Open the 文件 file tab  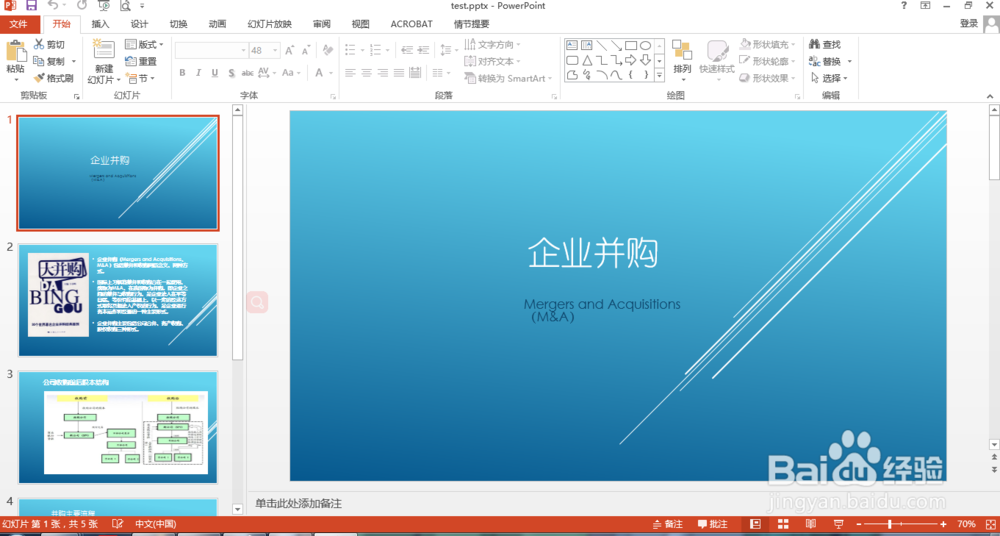tap(18, 24)
